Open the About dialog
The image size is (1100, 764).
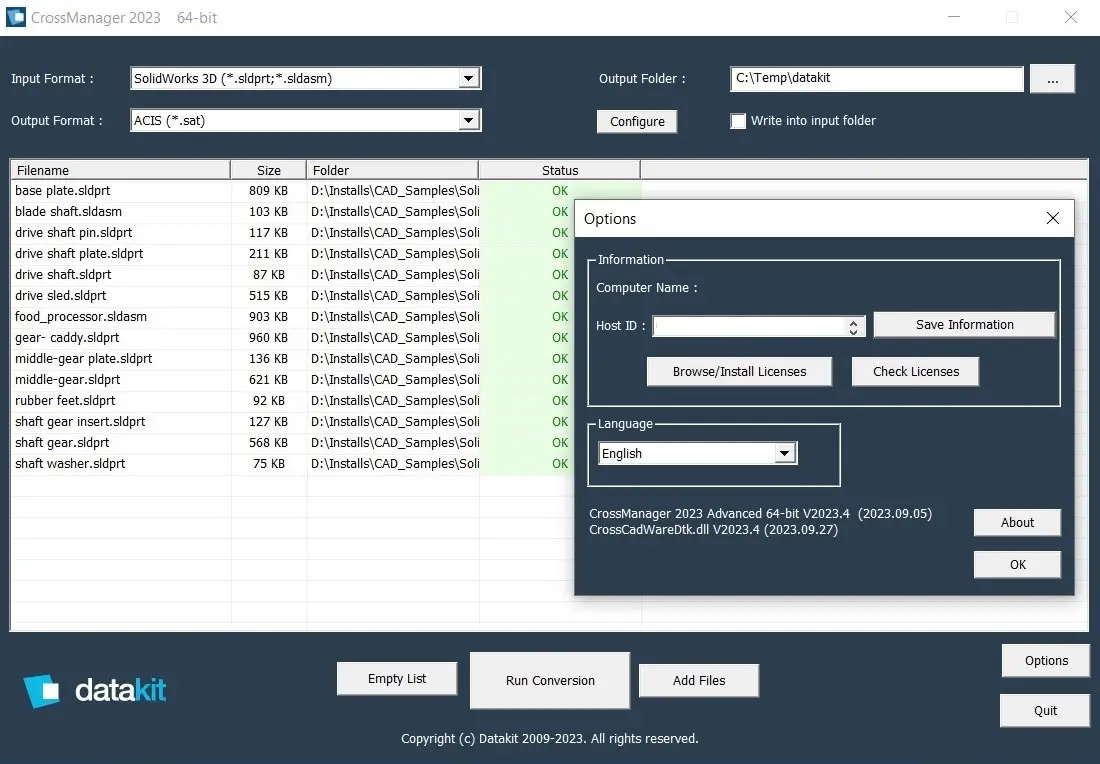pos(1017,523)
